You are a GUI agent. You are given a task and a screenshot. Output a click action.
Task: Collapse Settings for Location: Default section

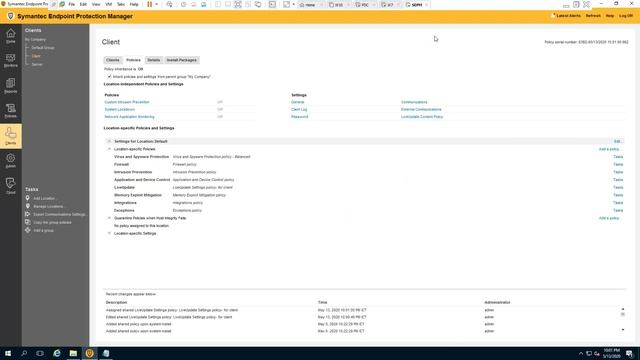pos(109,141)
